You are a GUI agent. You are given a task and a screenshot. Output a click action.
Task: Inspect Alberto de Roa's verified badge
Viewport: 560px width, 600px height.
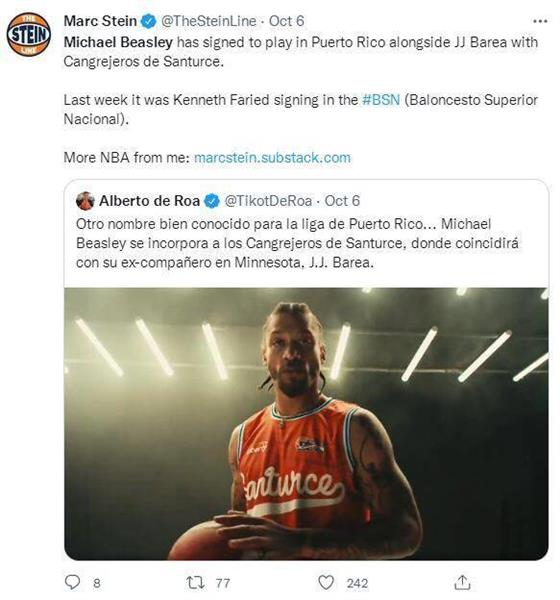tap(212, 201)
